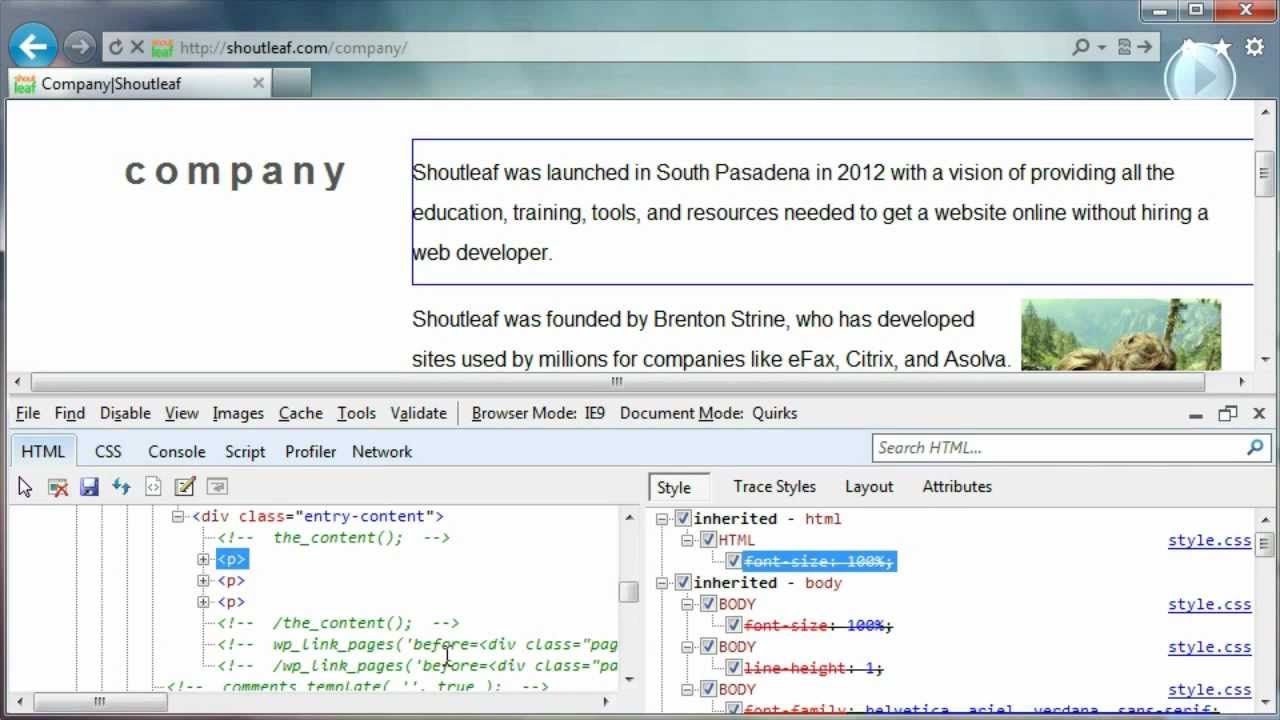Click the Search HTML magnifier icon
The image size is (1280, 720).
1255,448
